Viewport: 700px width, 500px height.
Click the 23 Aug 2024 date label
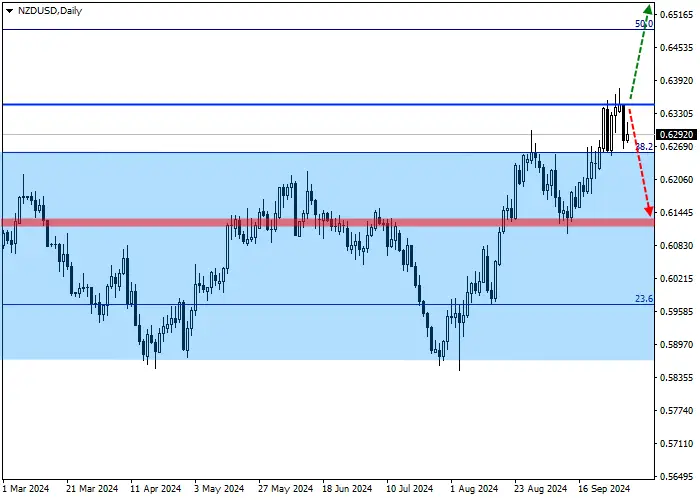541,488
